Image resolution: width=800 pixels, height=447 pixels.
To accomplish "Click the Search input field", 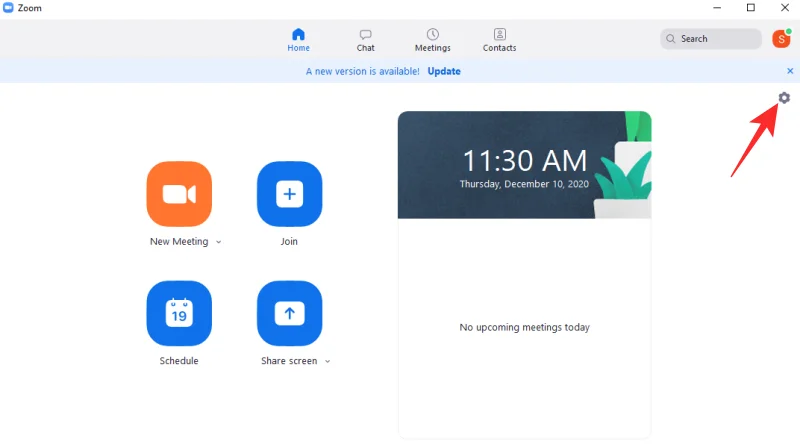I will [x=711, y=39].
